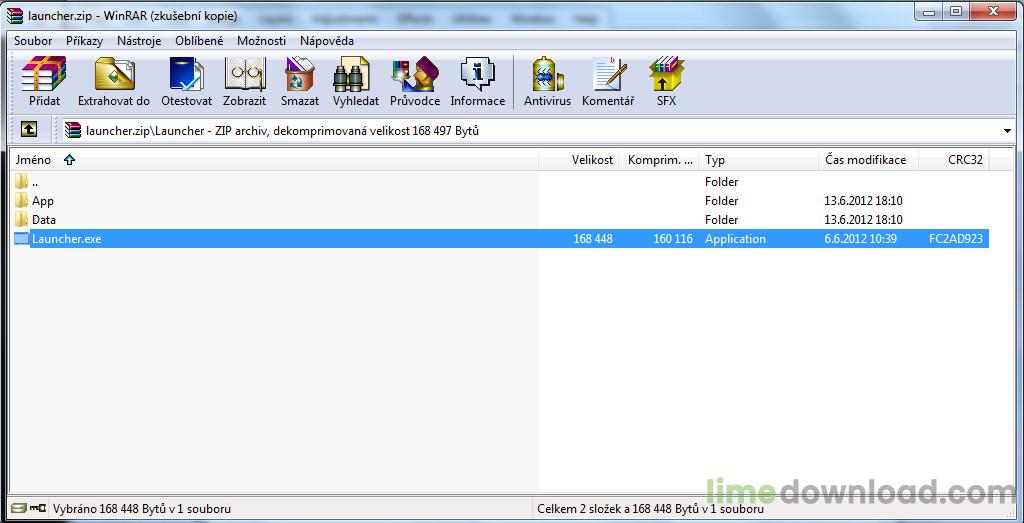The height and width of the screenshot is (523, 1024).
Task: Sort by Čas modifikace column header
Action: (x=869, y=160)
